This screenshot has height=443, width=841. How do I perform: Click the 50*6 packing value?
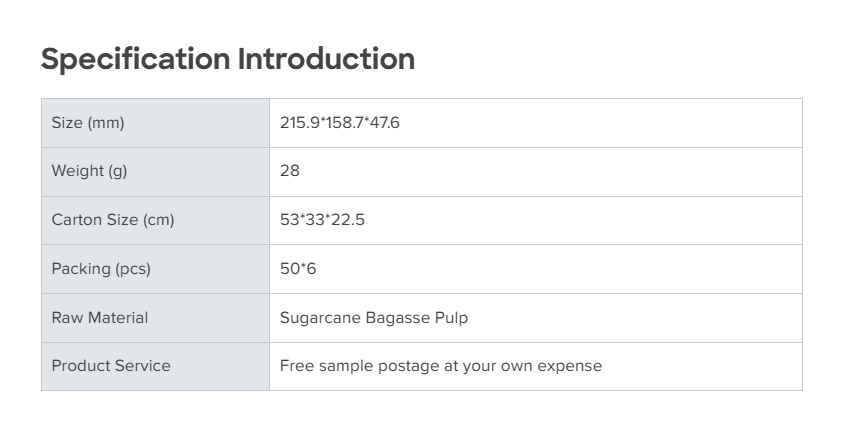point(298,269)
